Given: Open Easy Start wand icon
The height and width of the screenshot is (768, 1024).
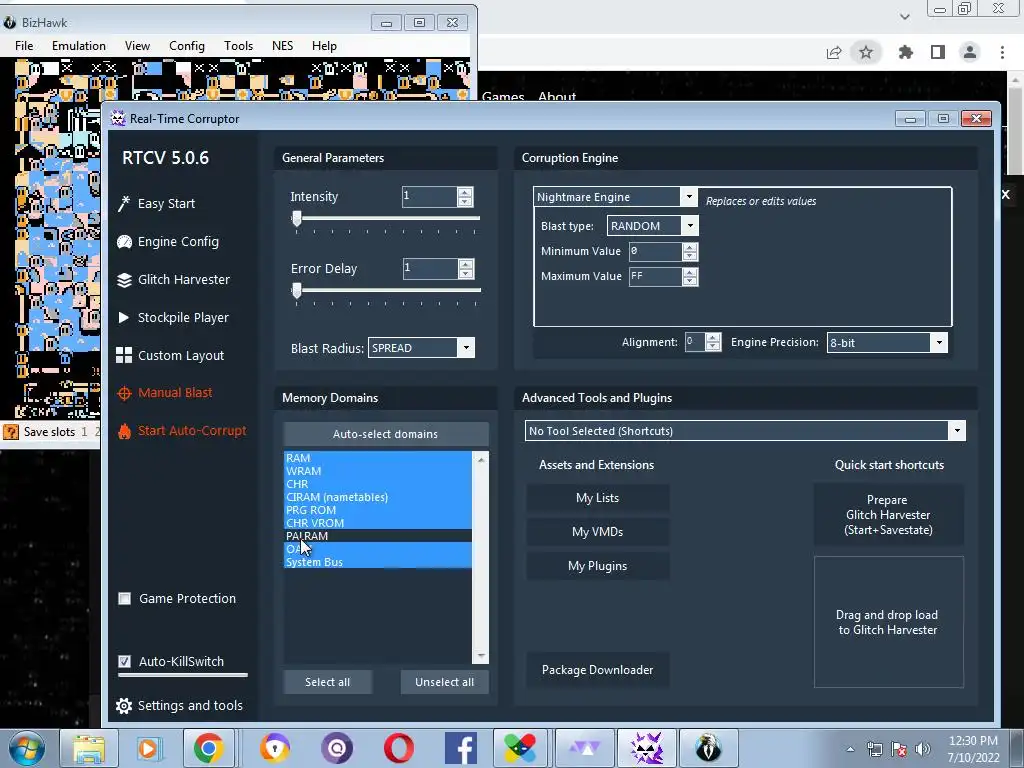Looking at the screenshot, I should click(123, 204).
